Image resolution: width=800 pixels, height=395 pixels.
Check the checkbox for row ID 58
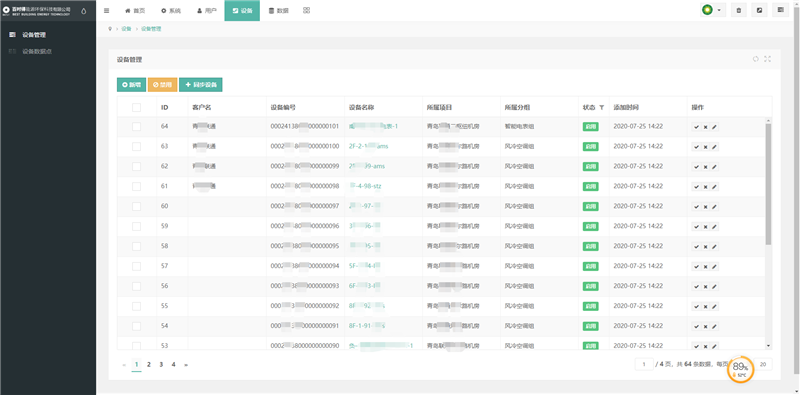pyautogui.click(x=136, y=246)
